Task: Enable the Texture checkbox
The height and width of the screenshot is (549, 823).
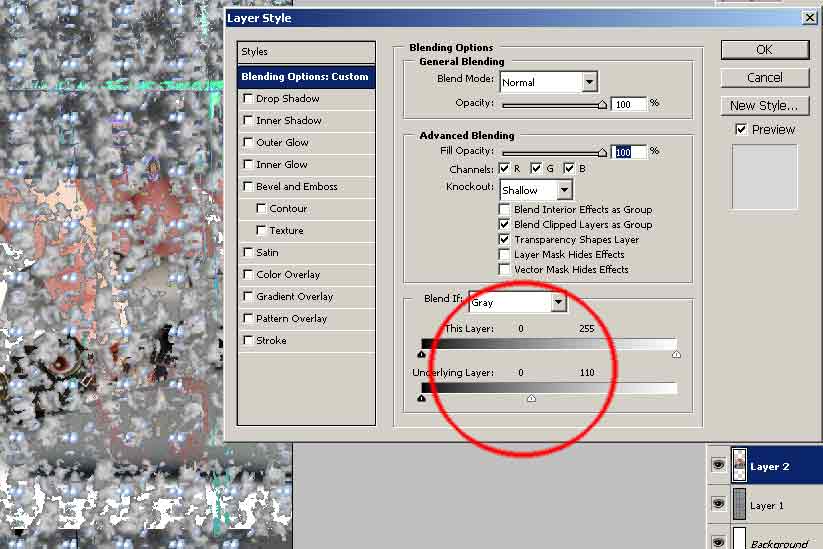Action: click(261, 230)
